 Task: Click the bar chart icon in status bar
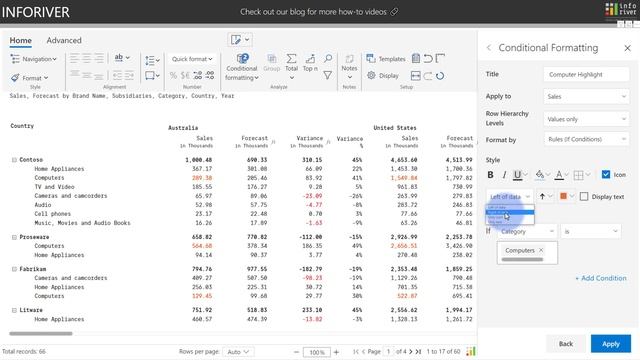(x=471, y=351)
